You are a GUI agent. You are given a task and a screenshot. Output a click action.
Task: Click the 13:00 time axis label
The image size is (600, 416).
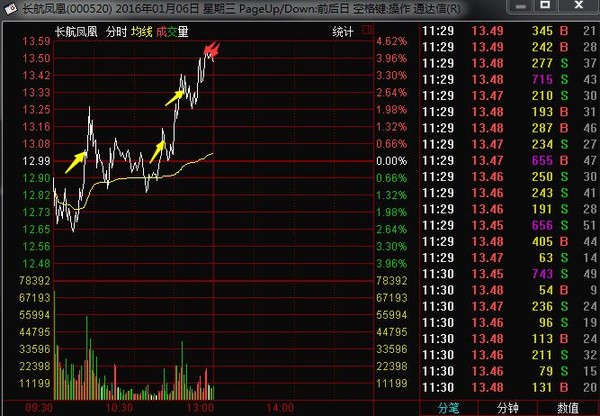pos(200,408)
